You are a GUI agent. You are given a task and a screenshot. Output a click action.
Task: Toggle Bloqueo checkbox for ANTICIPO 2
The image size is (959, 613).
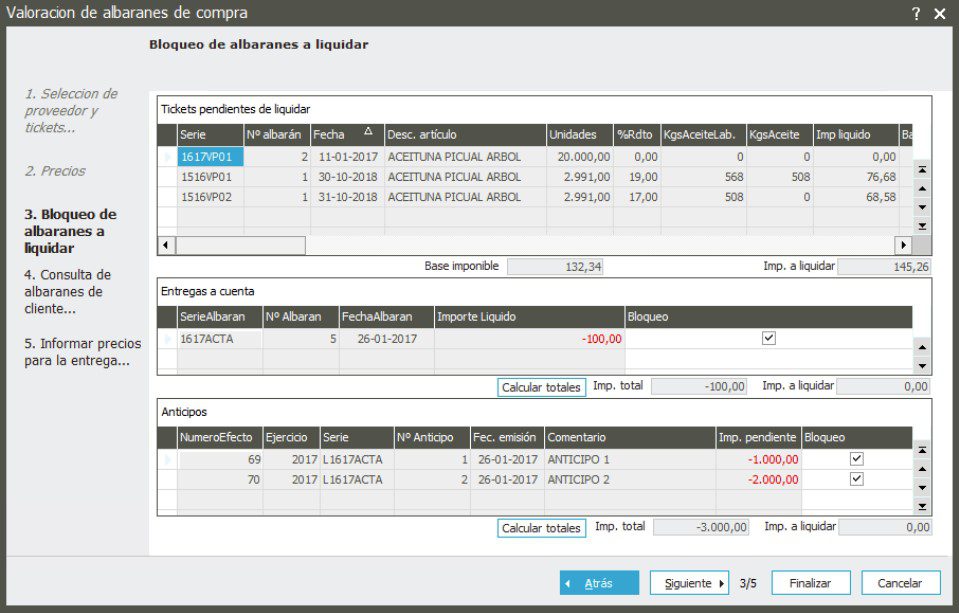[856, 479]
